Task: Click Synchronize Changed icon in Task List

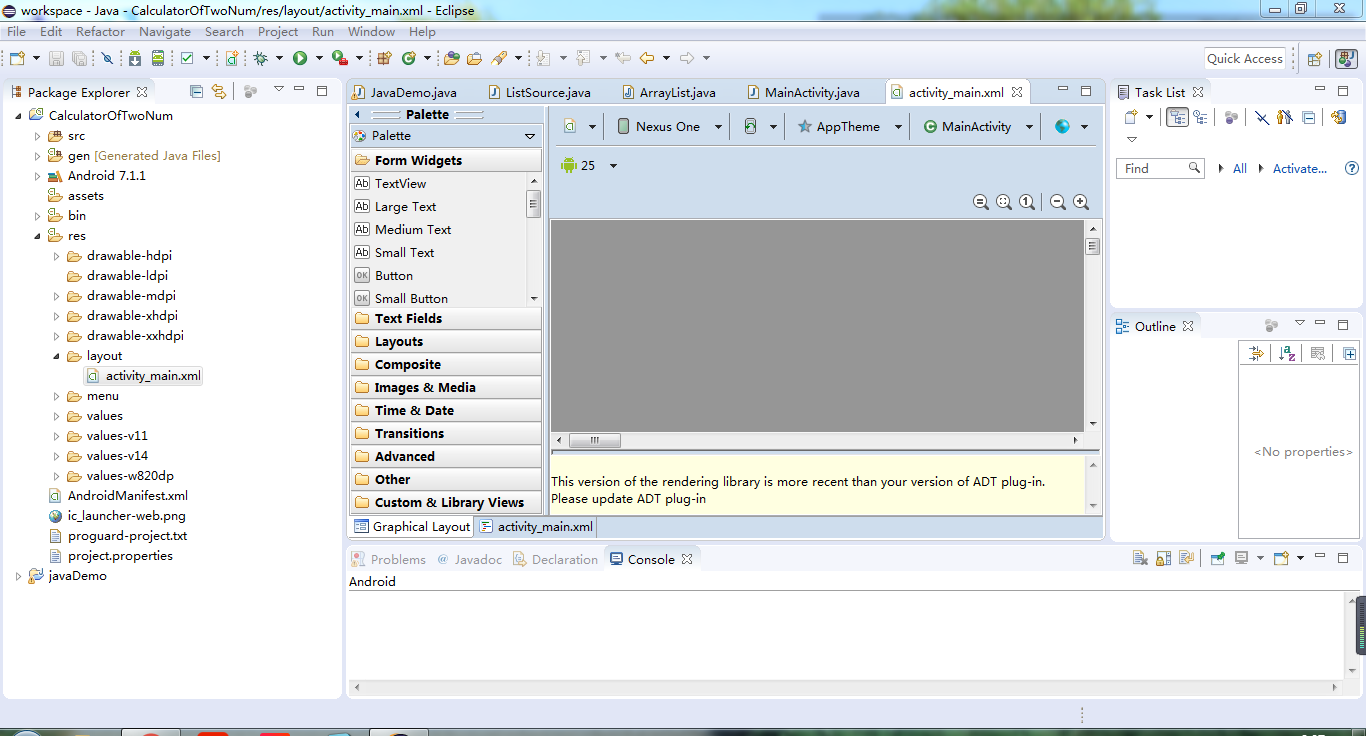Action: tap(1339, 117)
